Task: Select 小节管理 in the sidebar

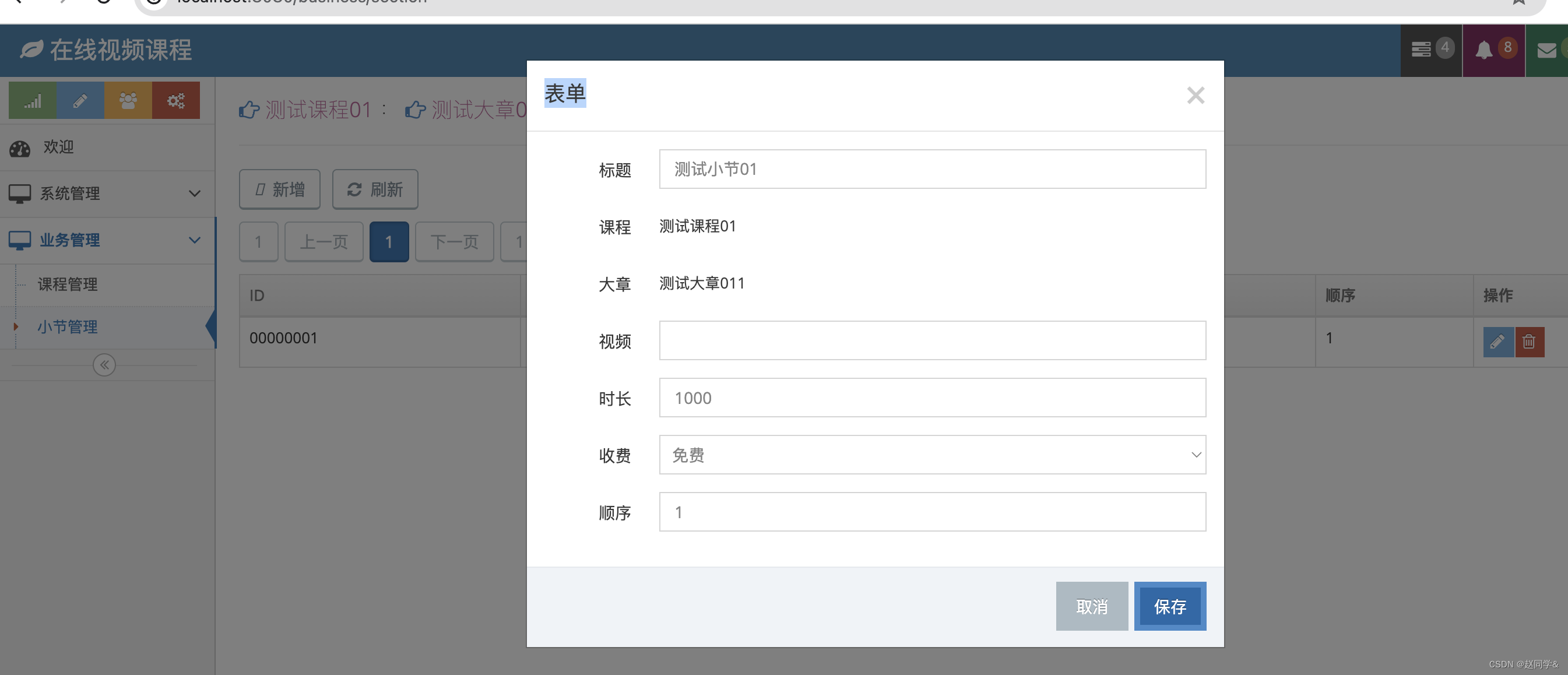Action: (68, 327)
